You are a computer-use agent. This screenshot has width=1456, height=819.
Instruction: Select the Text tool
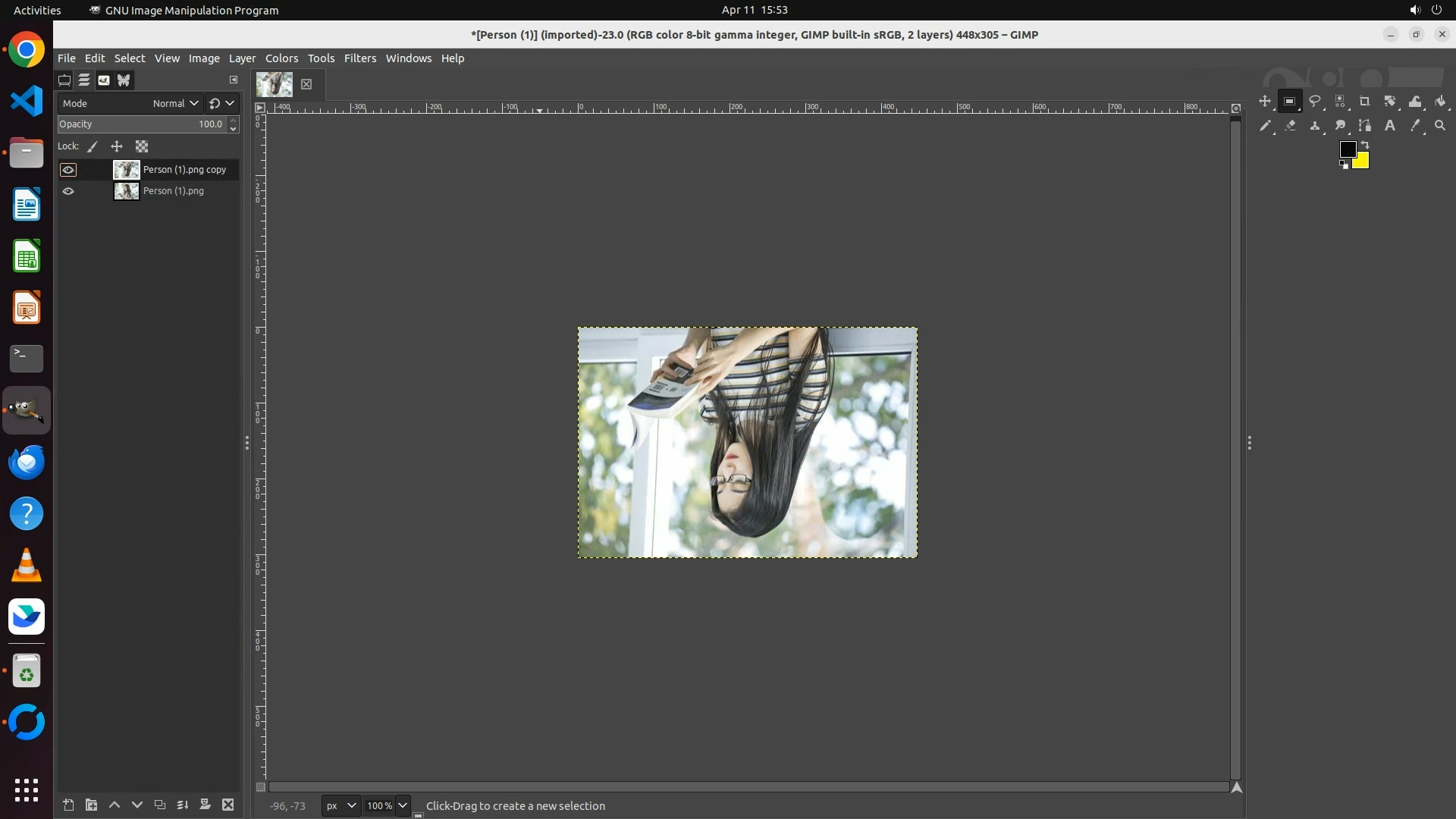click(1389, 126)
